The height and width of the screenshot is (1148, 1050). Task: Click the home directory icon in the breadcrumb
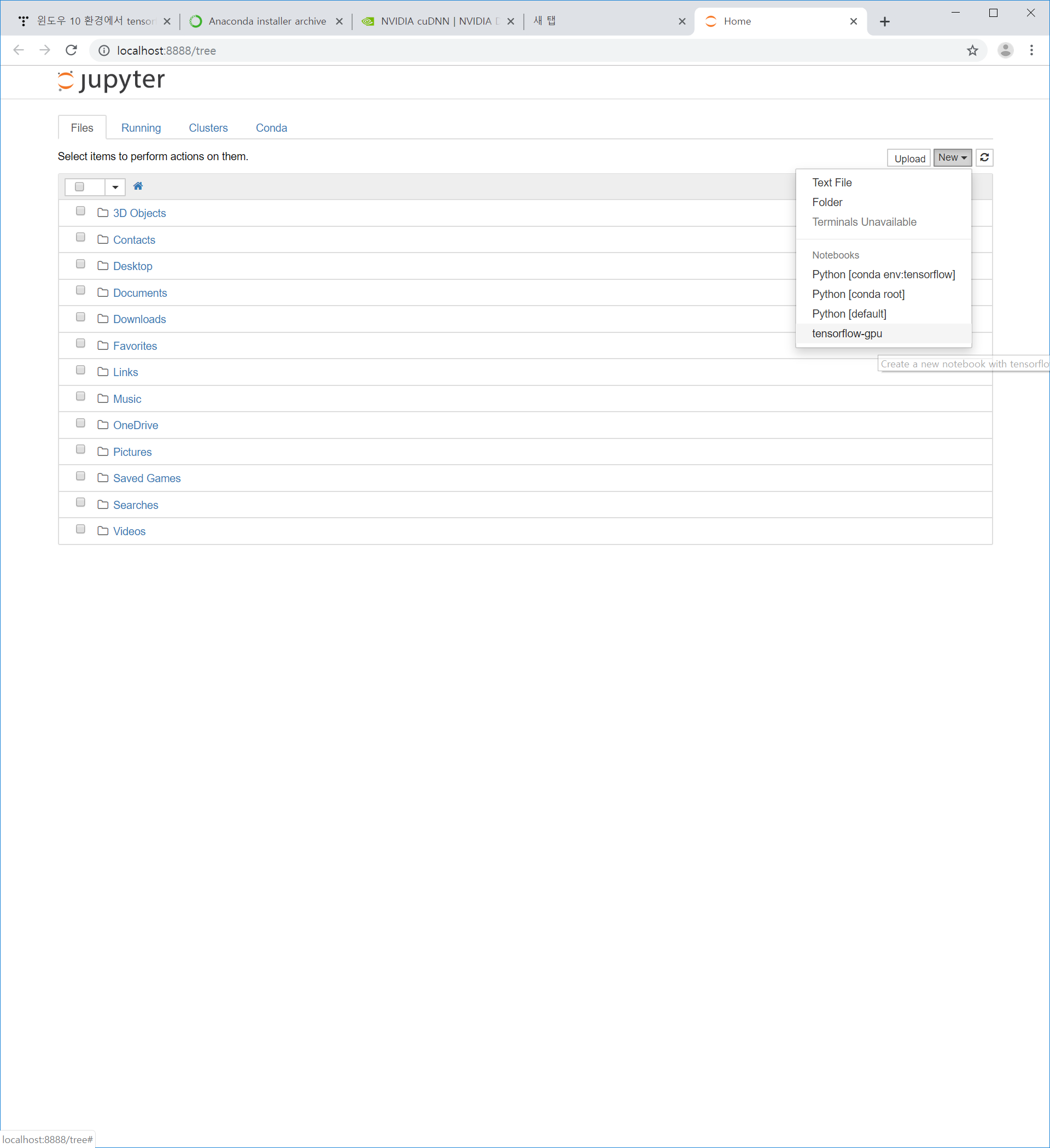(138, 186)
